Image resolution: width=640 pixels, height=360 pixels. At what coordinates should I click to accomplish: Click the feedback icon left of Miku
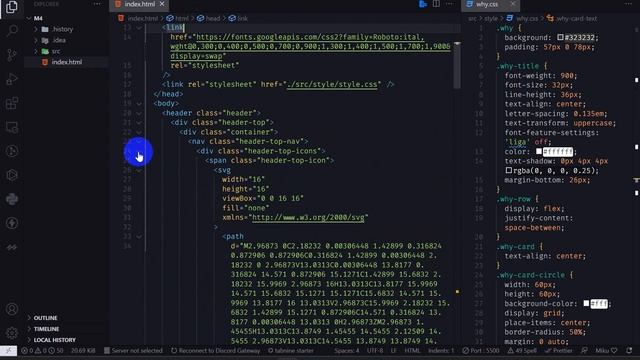click(x=584, y=350)
